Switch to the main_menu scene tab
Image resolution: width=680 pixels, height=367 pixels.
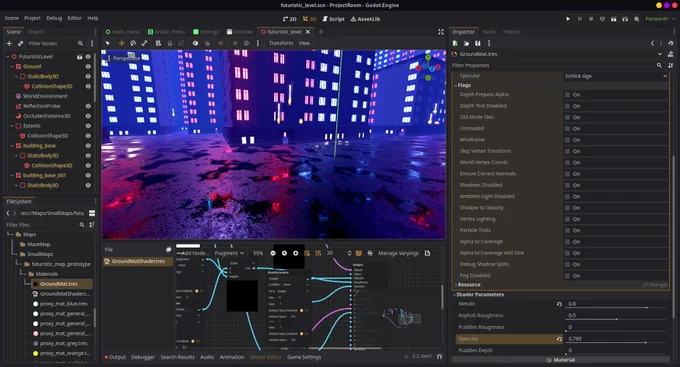(123, 32)
